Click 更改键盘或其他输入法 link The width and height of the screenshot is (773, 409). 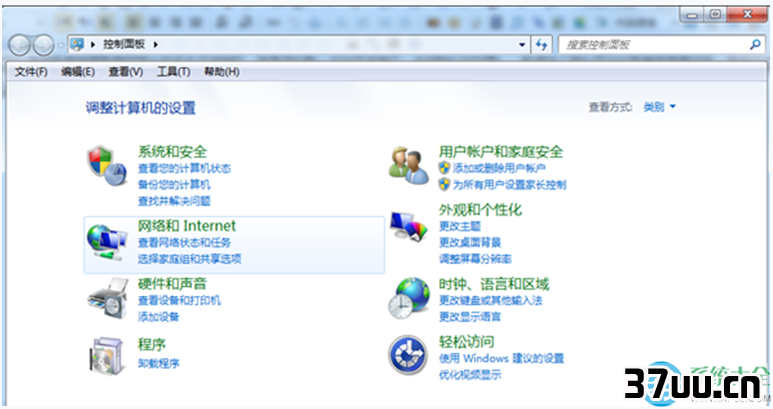click(x=491, y=300)
